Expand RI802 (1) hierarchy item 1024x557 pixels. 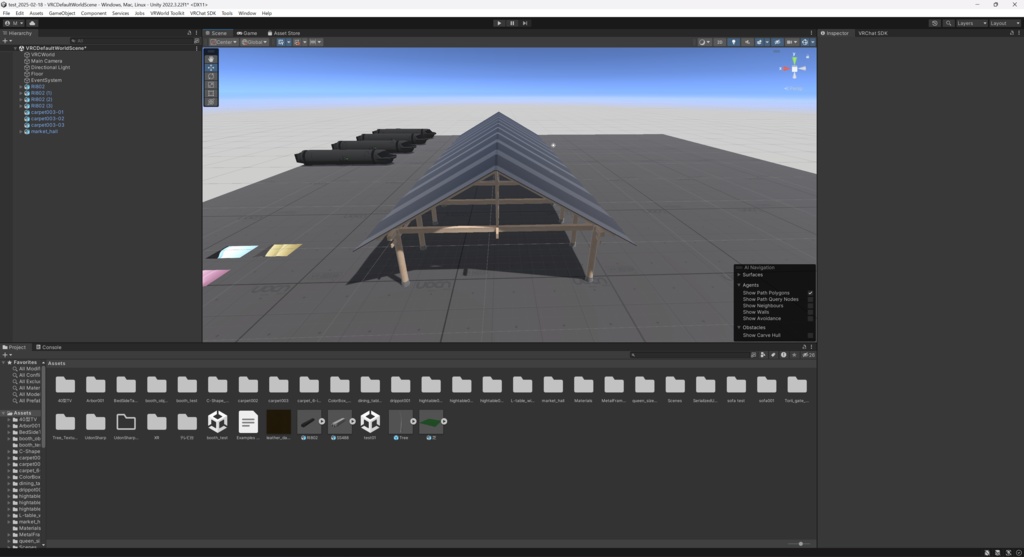21,93
